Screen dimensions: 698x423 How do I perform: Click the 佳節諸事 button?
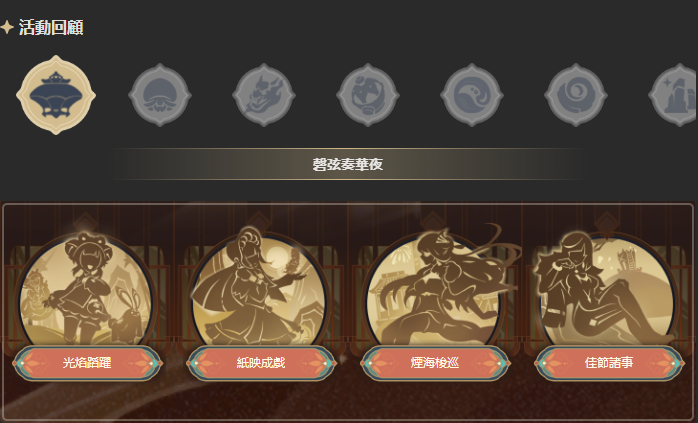[x=609, y=363]
